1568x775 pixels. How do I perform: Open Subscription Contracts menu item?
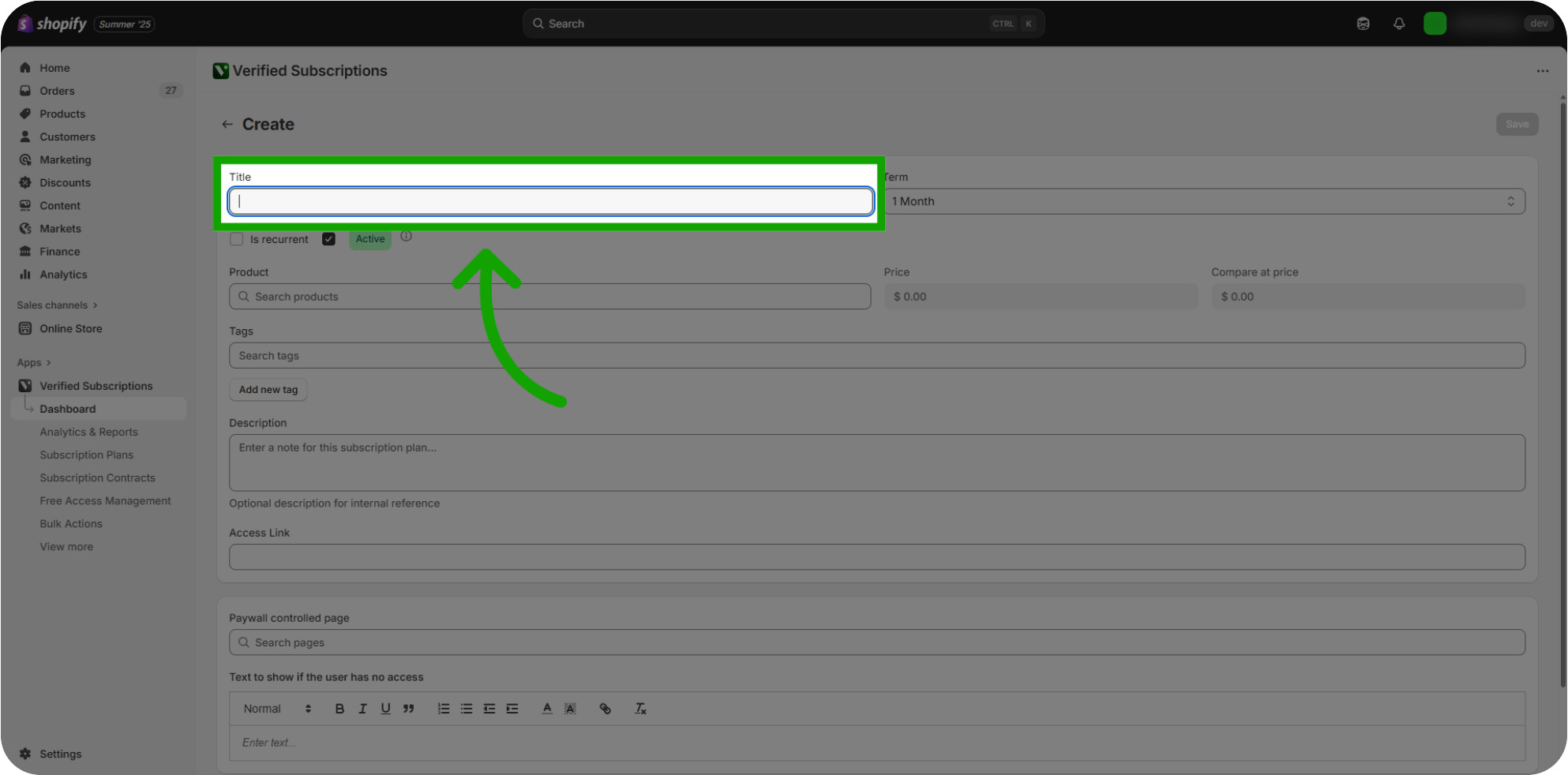pyautogui.click(x=97, y=477)
